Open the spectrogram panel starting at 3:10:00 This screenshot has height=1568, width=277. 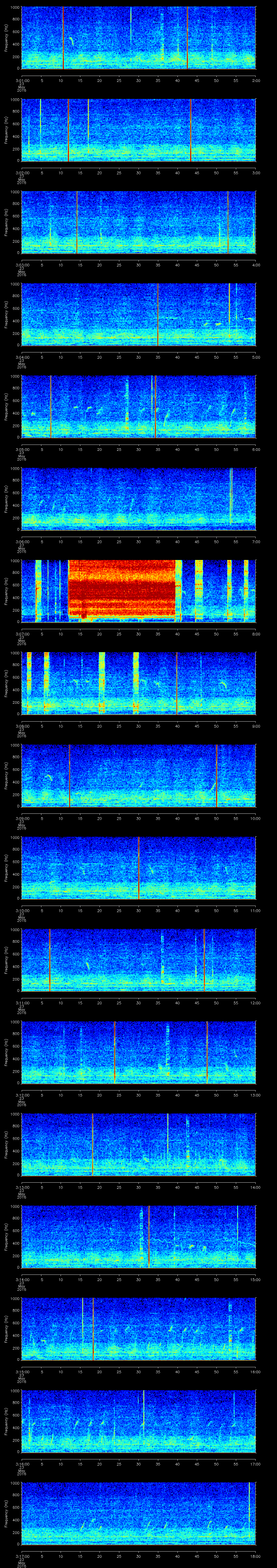point(139,868)
